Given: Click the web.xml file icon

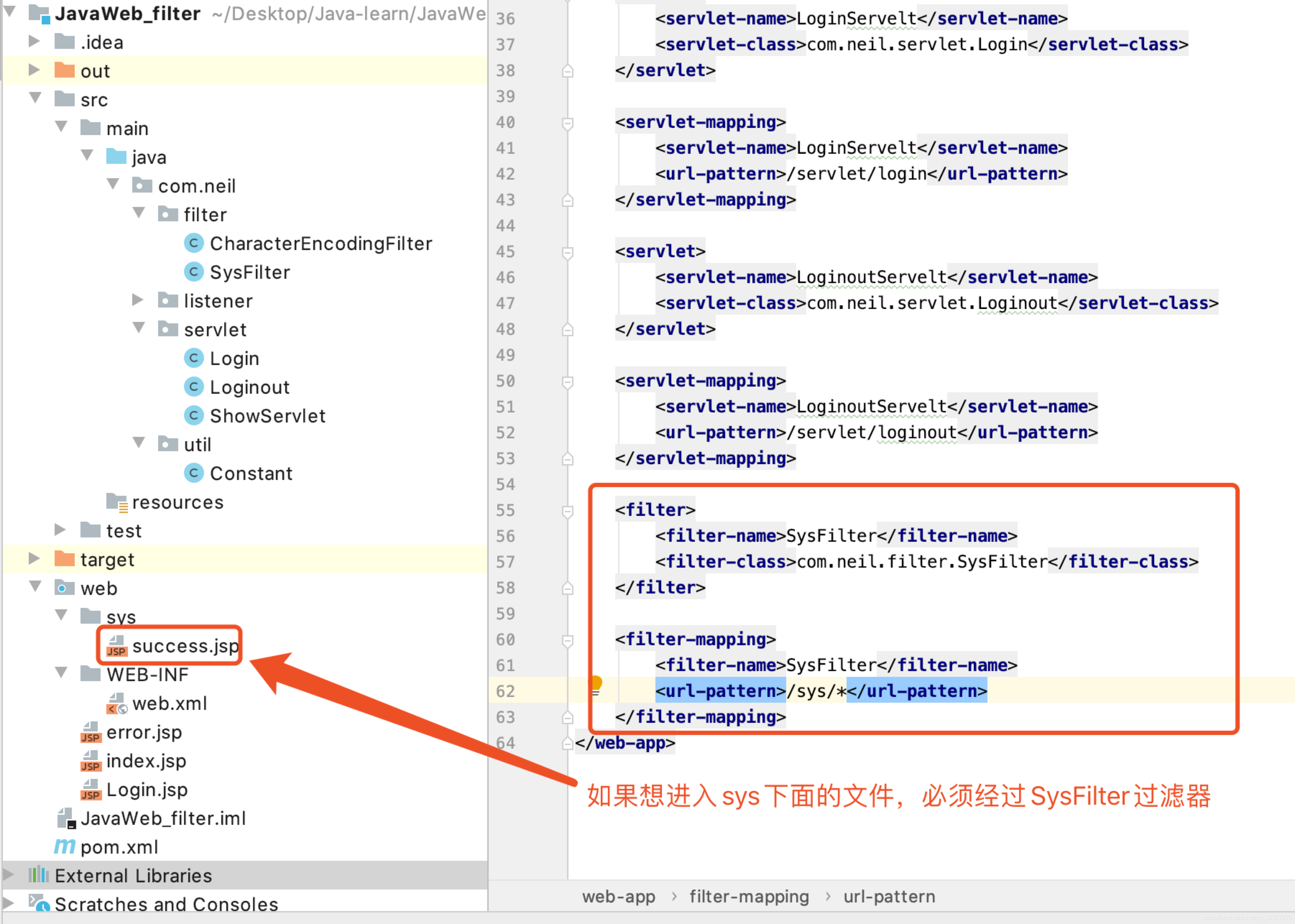Looking at the screenshot, I should tap(117, 703).
